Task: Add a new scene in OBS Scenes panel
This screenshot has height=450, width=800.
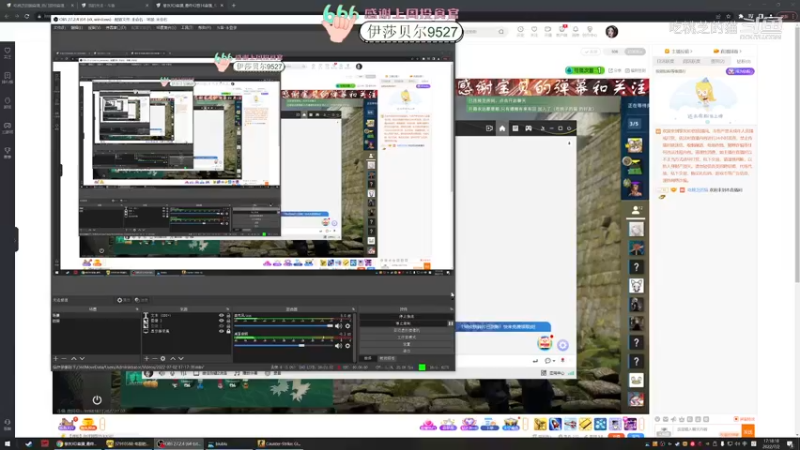Action: point(56,359)
